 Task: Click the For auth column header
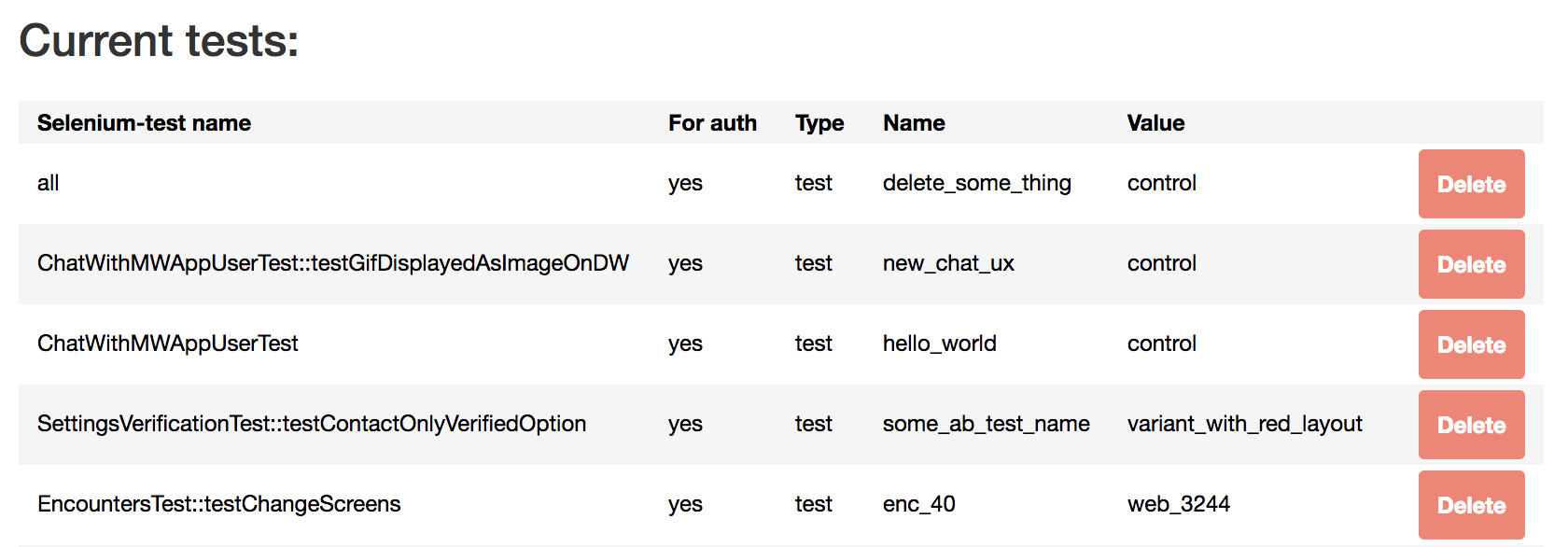pos(712,123)
